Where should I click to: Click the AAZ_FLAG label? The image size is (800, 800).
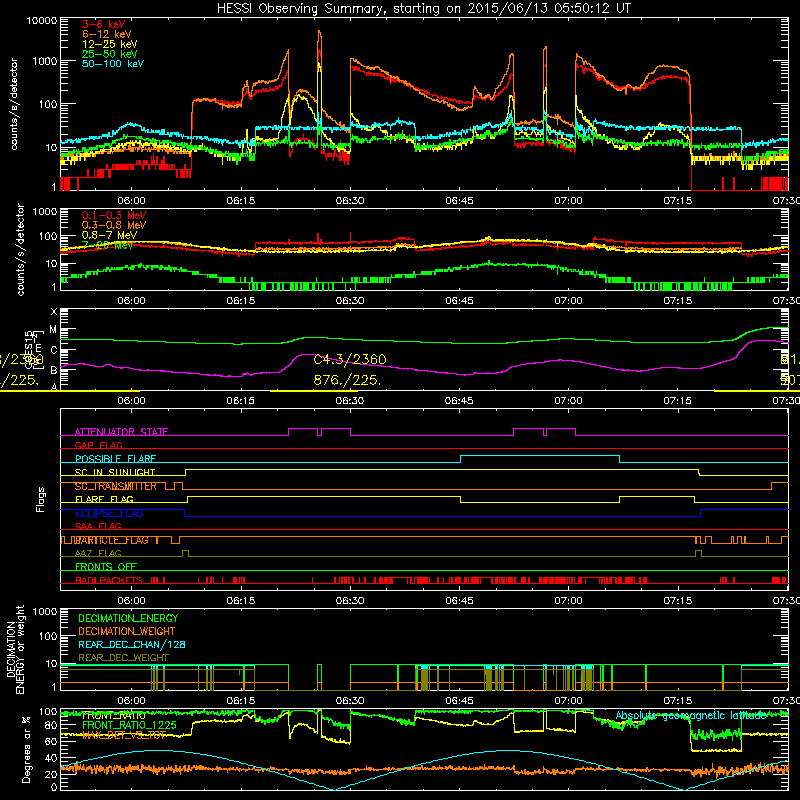(x=98, y=553)
